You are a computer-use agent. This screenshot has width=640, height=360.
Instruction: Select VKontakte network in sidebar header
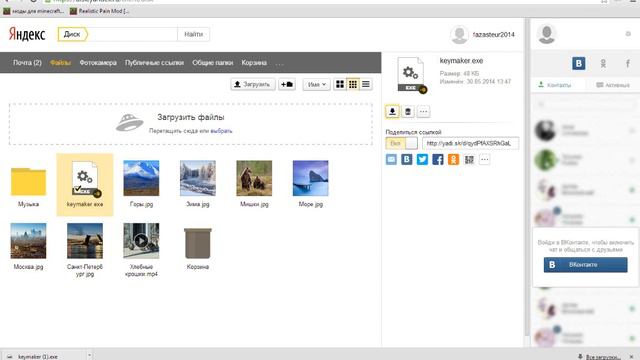click(578, 63)
